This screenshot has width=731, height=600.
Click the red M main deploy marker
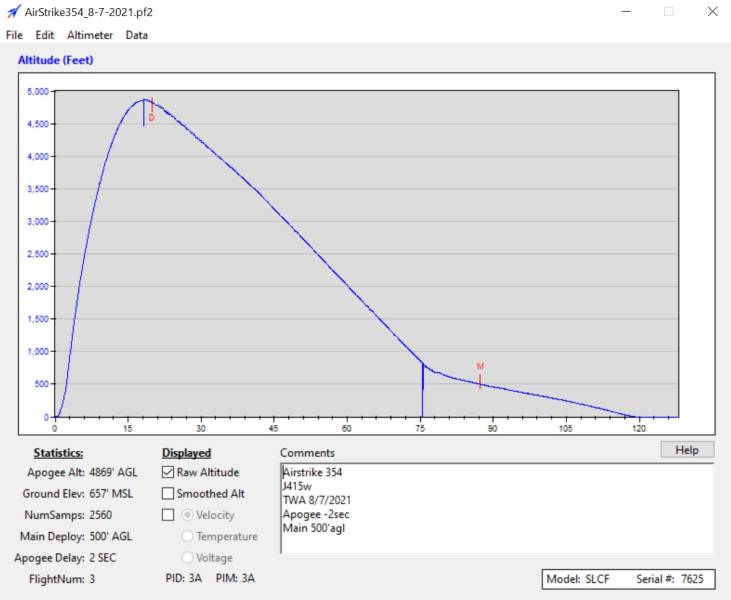[x=480, y=367]
